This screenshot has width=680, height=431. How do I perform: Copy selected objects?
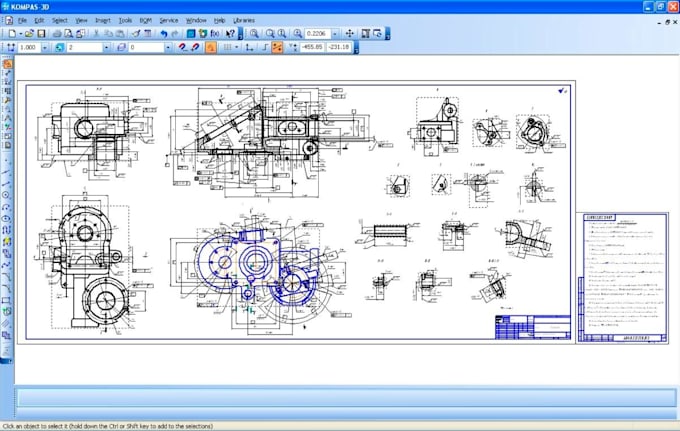tap(108, 33)
